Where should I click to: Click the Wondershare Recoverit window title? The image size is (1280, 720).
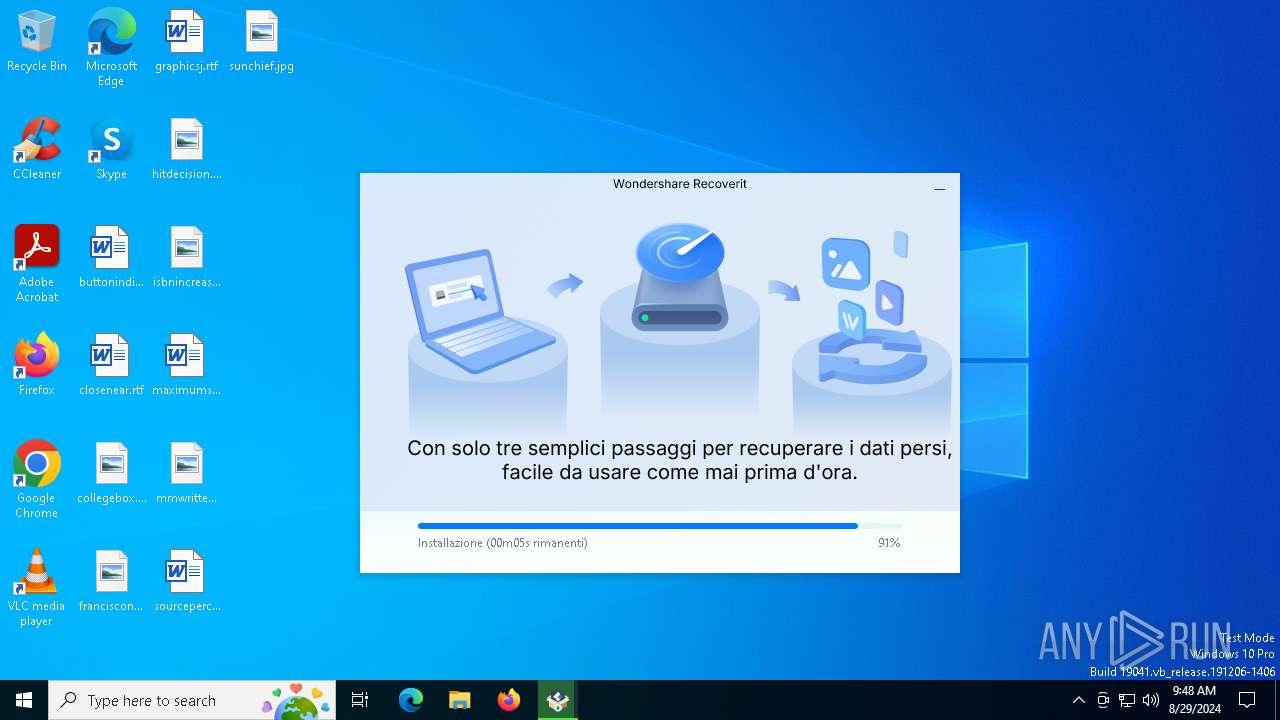pos(680,184)
